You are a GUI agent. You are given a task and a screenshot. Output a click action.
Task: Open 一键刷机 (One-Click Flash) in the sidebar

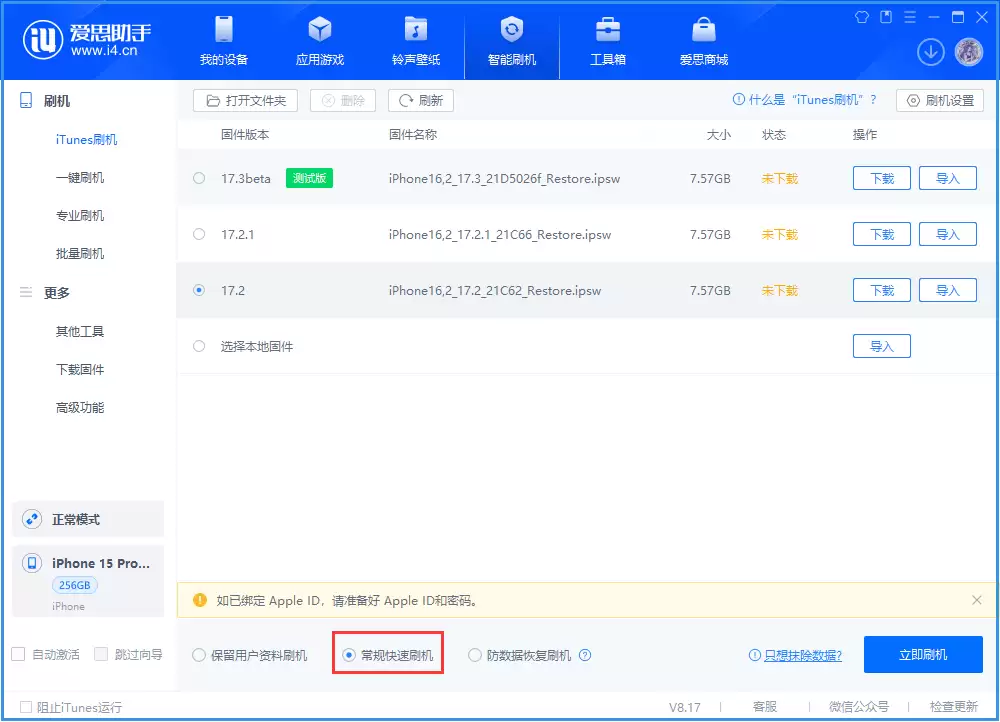click(x=80, y=177)
